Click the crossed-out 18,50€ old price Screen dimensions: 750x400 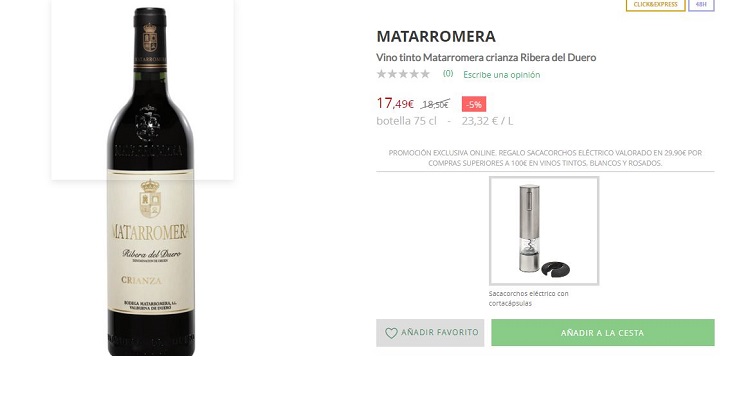click(x=435, y=104)
